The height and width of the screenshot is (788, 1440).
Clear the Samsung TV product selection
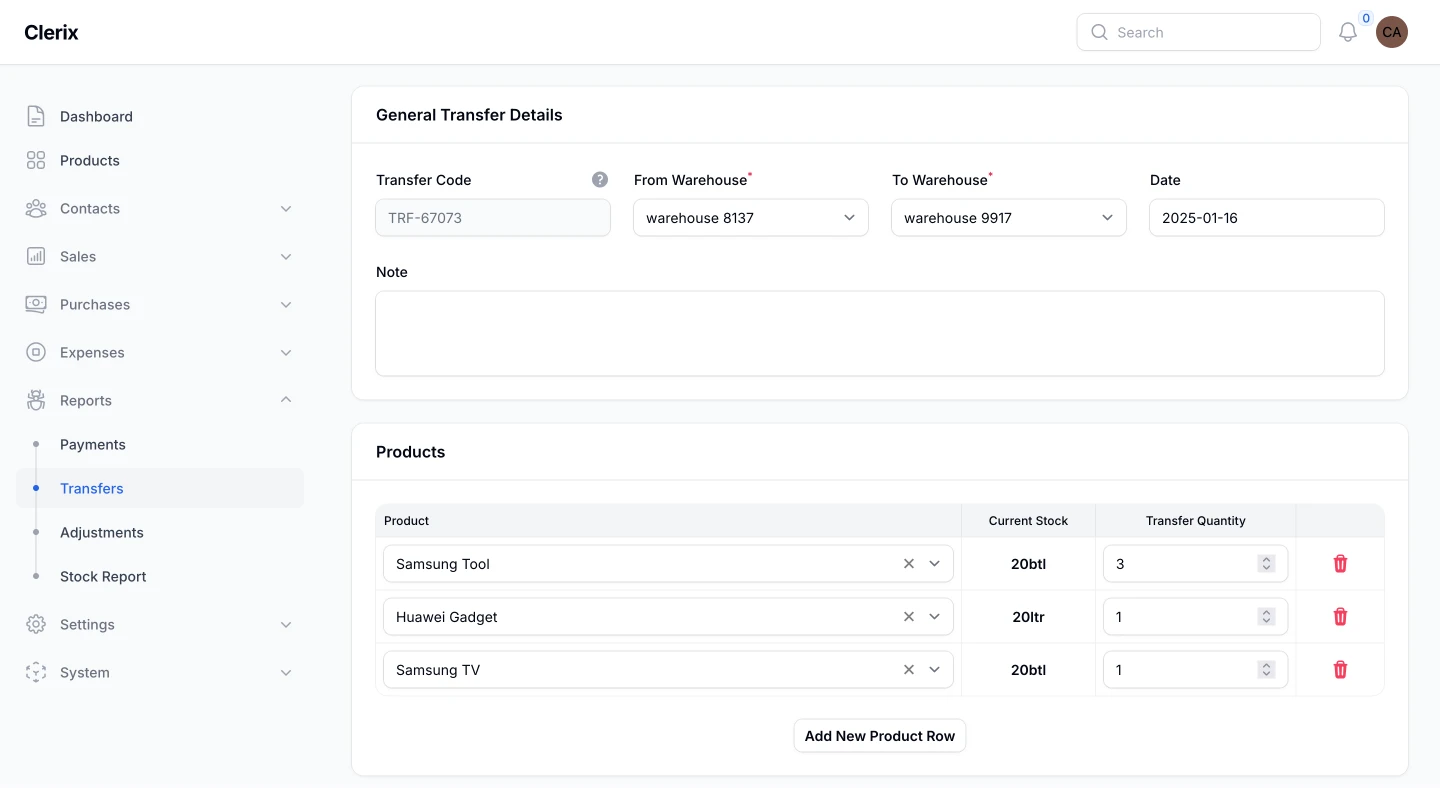[x=909, y=670]
